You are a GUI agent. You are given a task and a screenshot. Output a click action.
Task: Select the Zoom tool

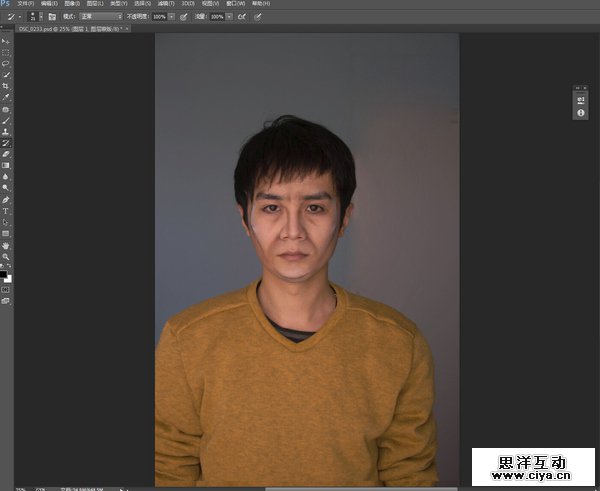[x=5, y=257]
